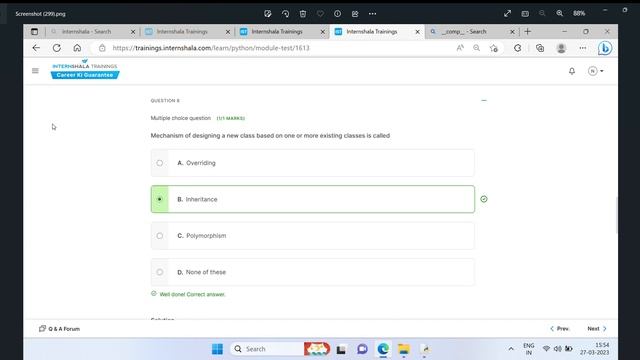Go to the Prev question
Screen dimensions: 640x360
coord(560,329)
